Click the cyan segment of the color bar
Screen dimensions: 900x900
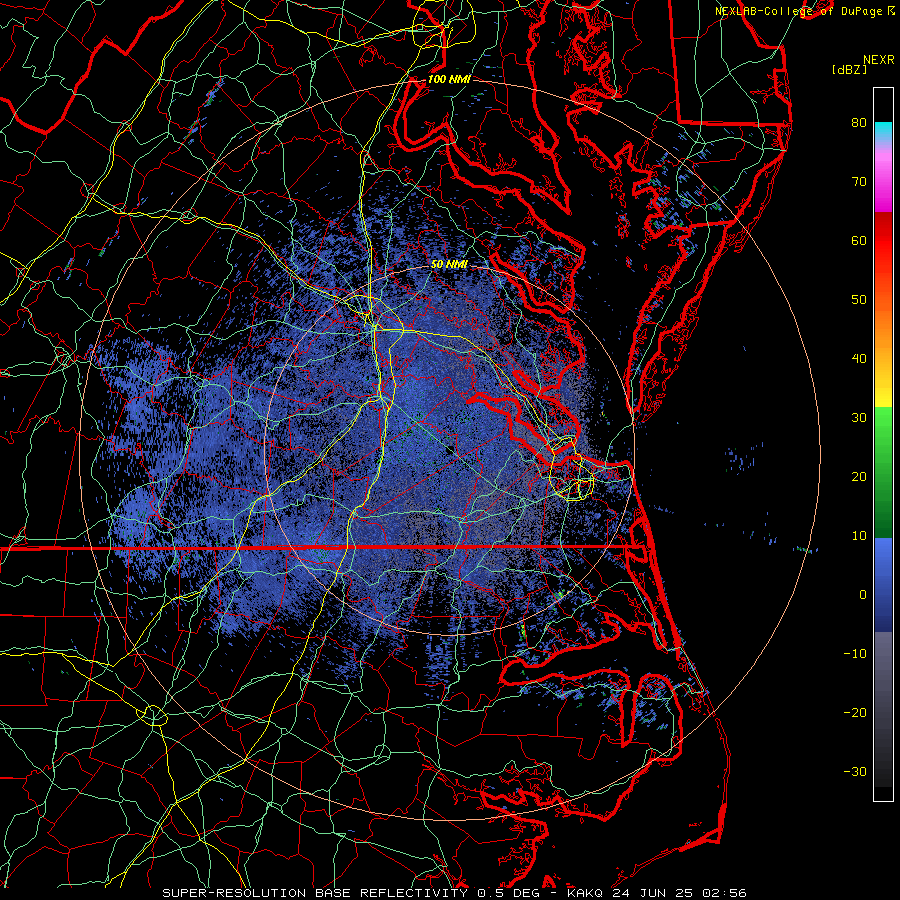coord(883,130)
